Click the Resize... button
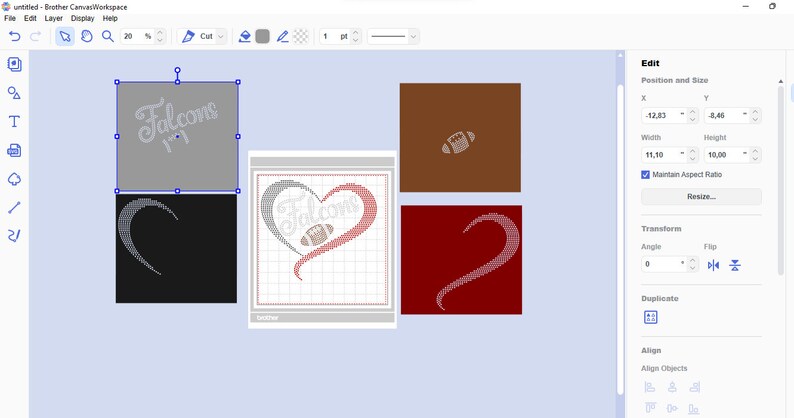Image resolution: width=794 pixels, height=418 pixels. [x=701, y=197]
